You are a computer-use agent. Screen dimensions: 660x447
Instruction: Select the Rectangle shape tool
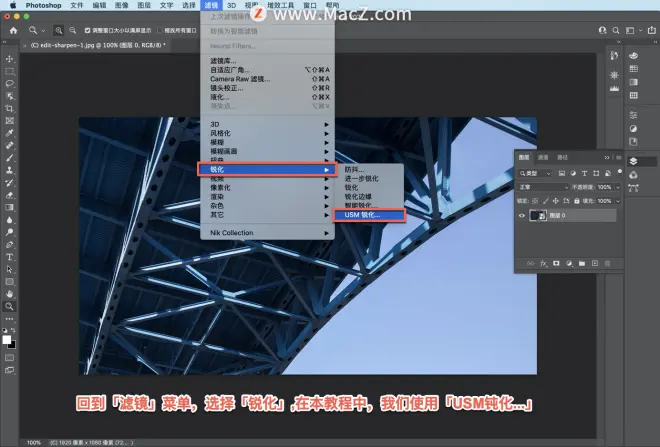click(x=9, y=282)
